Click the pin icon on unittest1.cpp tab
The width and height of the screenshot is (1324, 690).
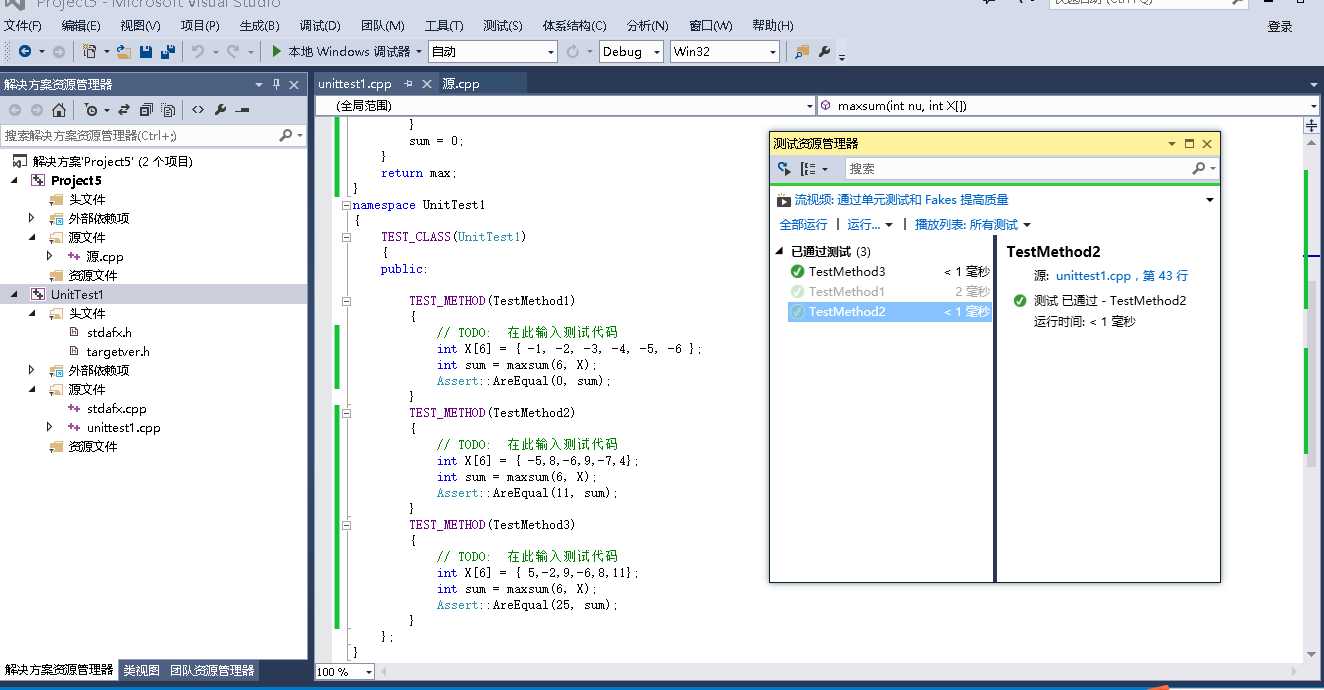click(408, 84)
